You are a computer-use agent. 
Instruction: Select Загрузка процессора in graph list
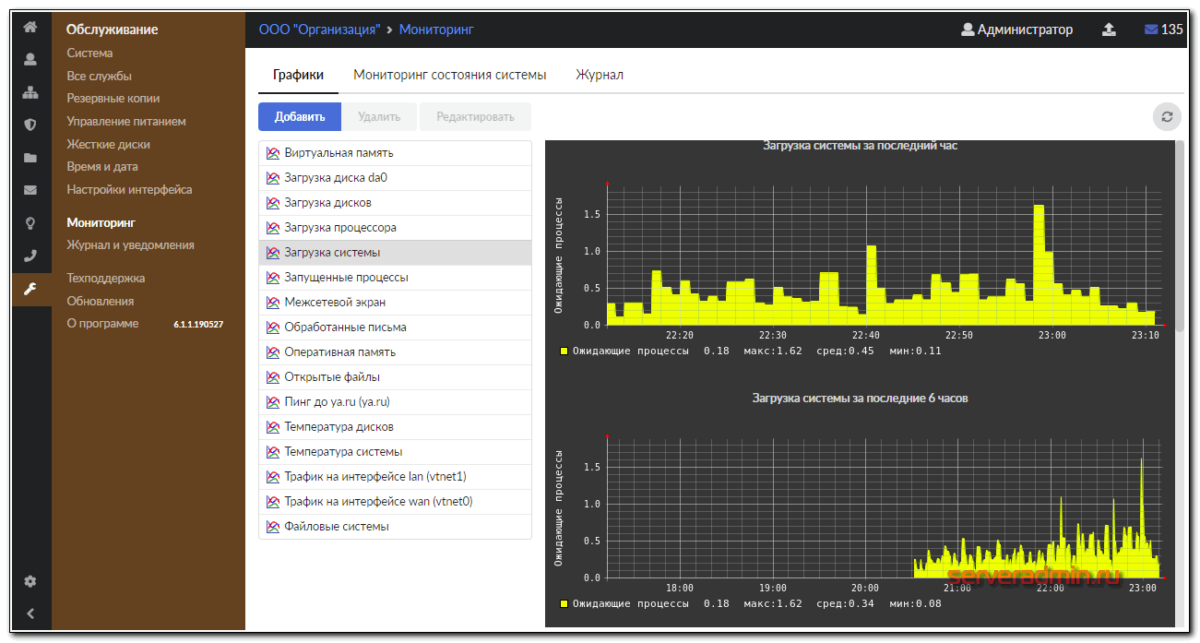(340, 228)
